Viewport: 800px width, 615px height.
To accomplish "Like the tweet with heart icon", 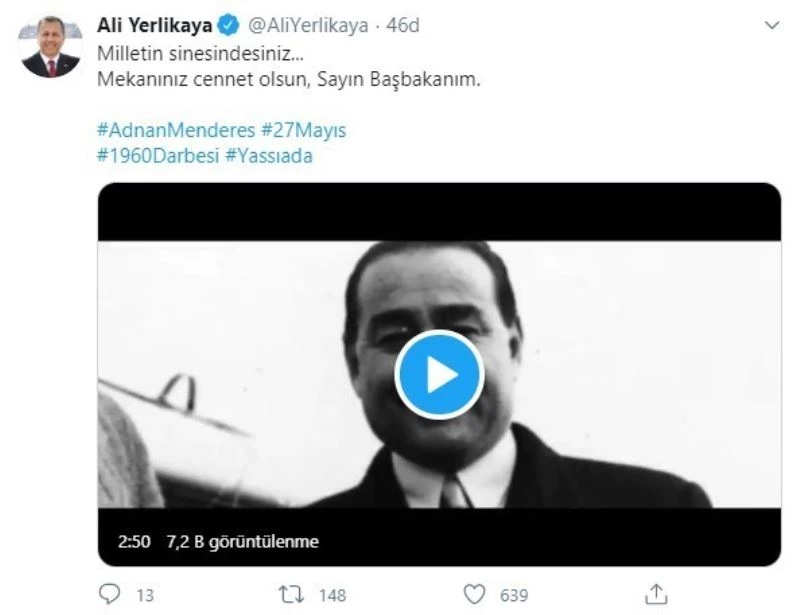I will (476, 595).
